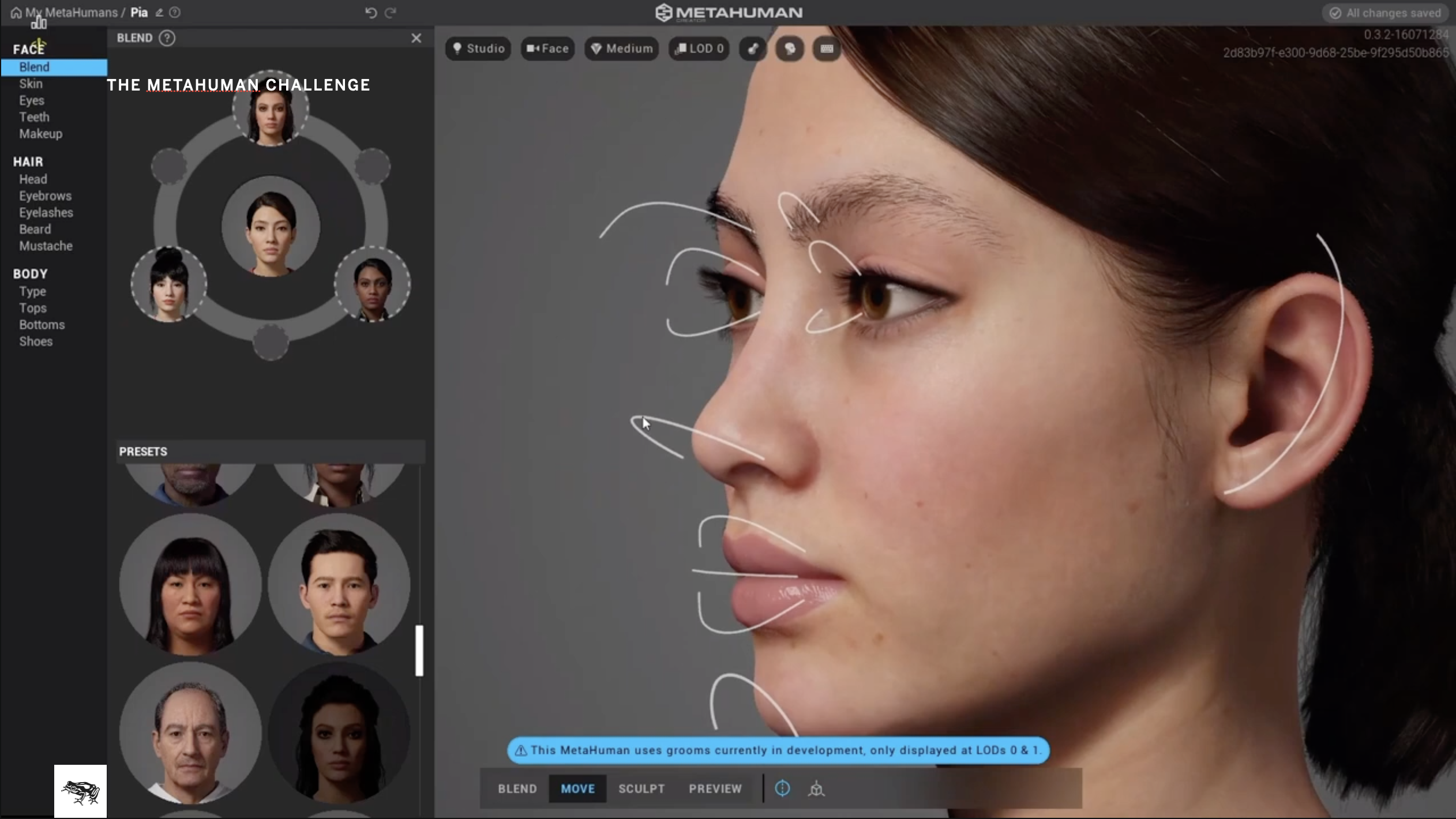Select the bottom-right blend portrait of dark-skinned woman
This screenshot has height=819, width=1456.
[x=373, y=284]
